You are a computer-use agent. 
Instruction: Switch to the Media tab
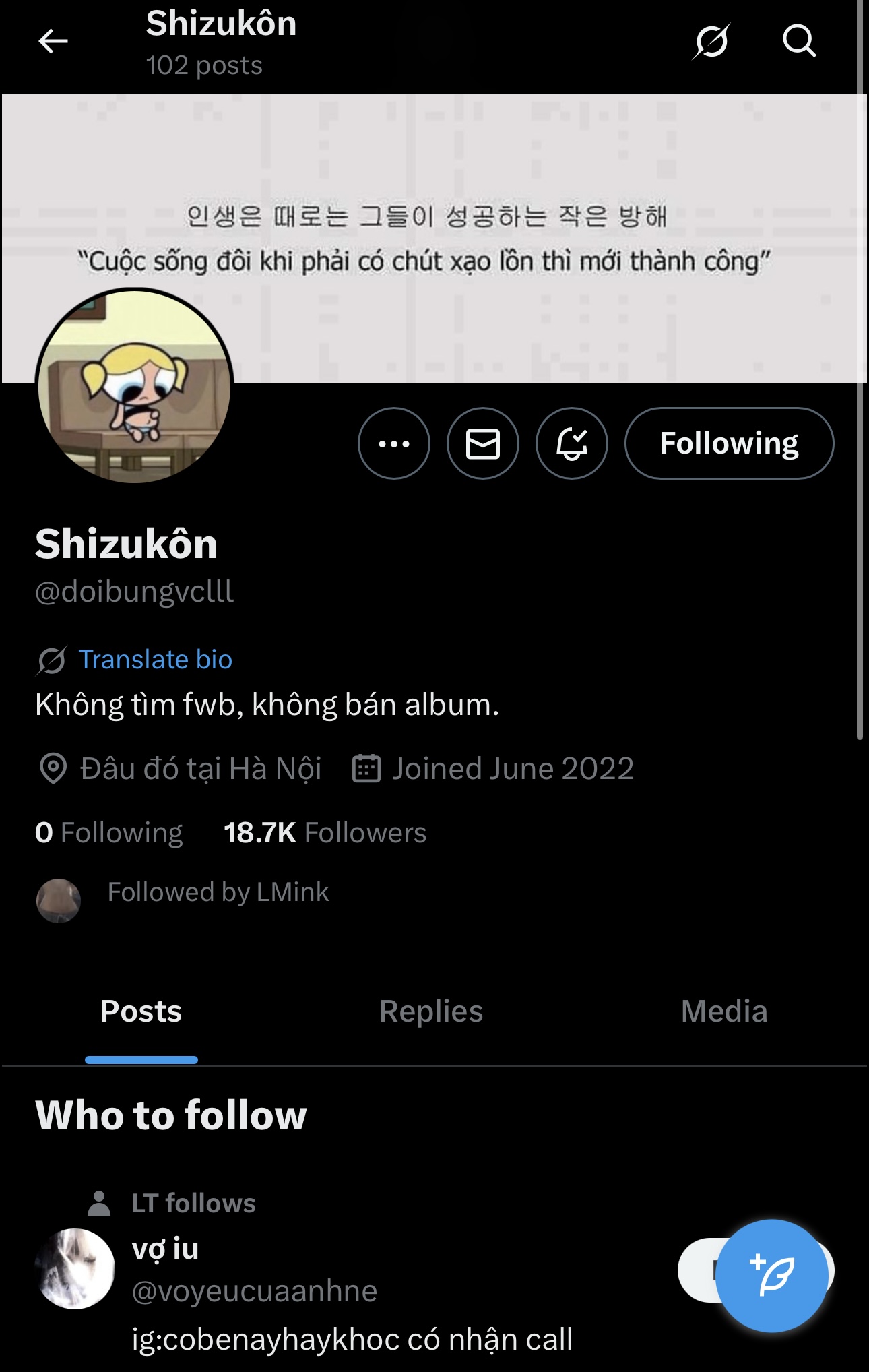coord(724,1011)
